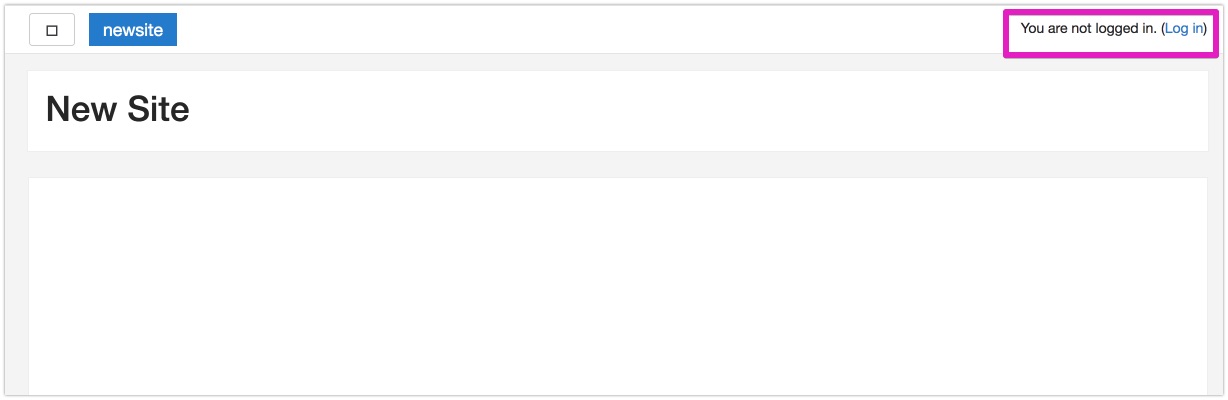Image resolution: width=1228 pixels, height=400 pixels.
Task: Go to the newsite home page
Action: point(133,30)
